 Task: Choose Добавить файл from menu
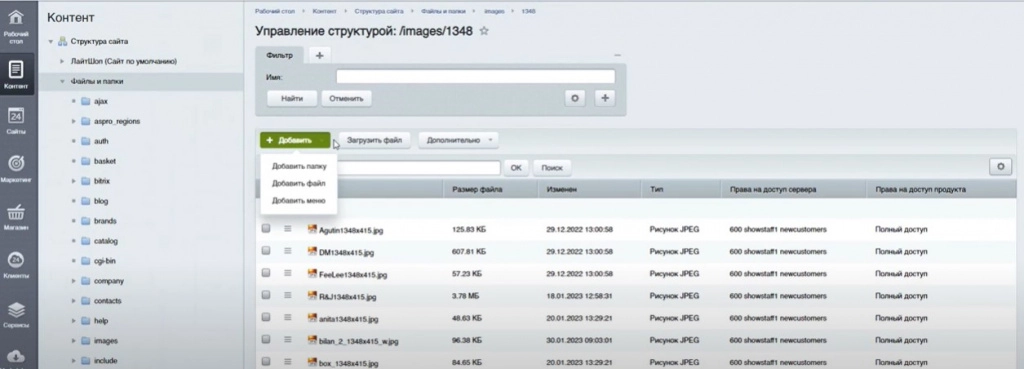click(298, 184)
